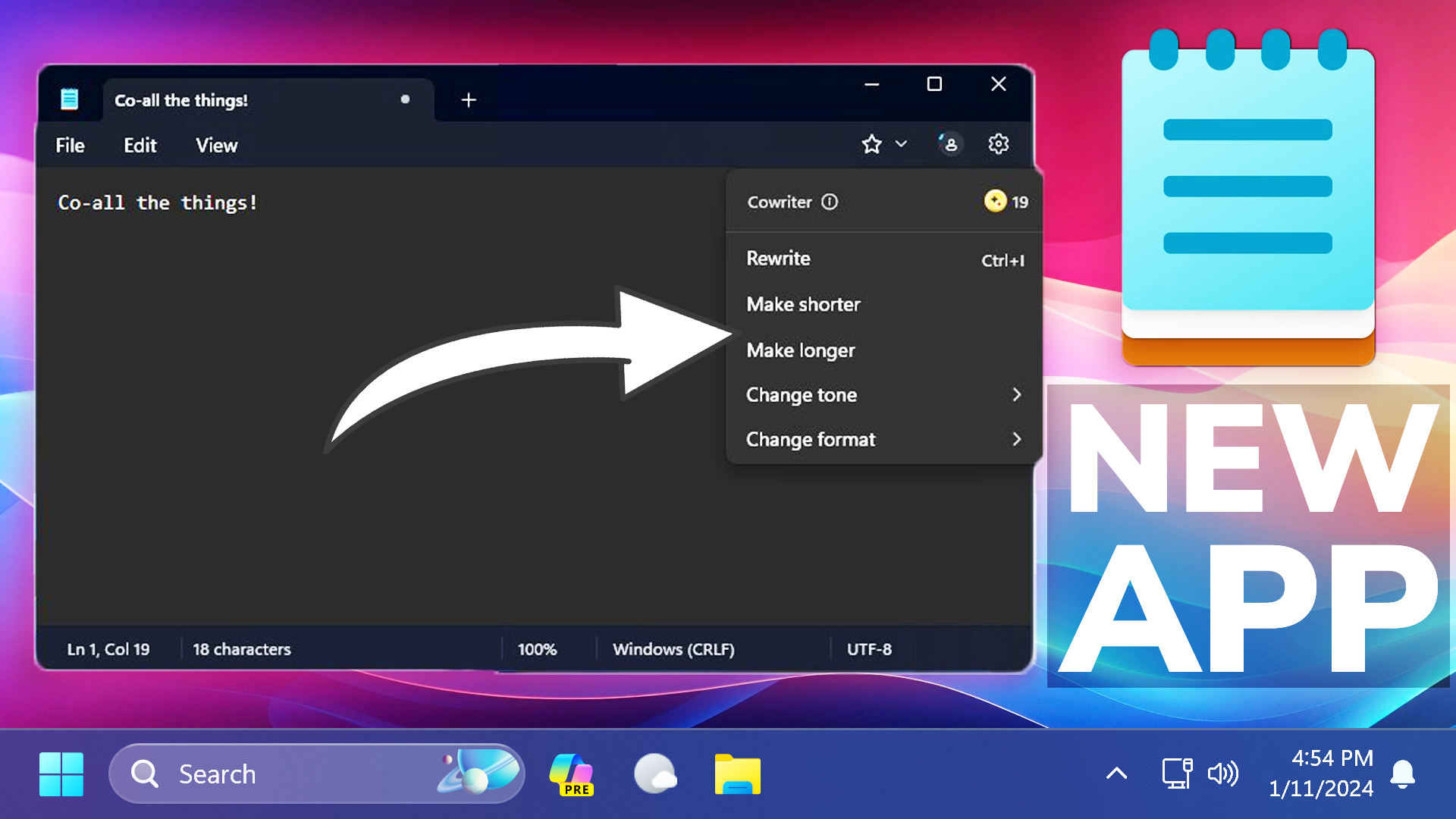Add a new tab with plus button

(x=469, y=100)
